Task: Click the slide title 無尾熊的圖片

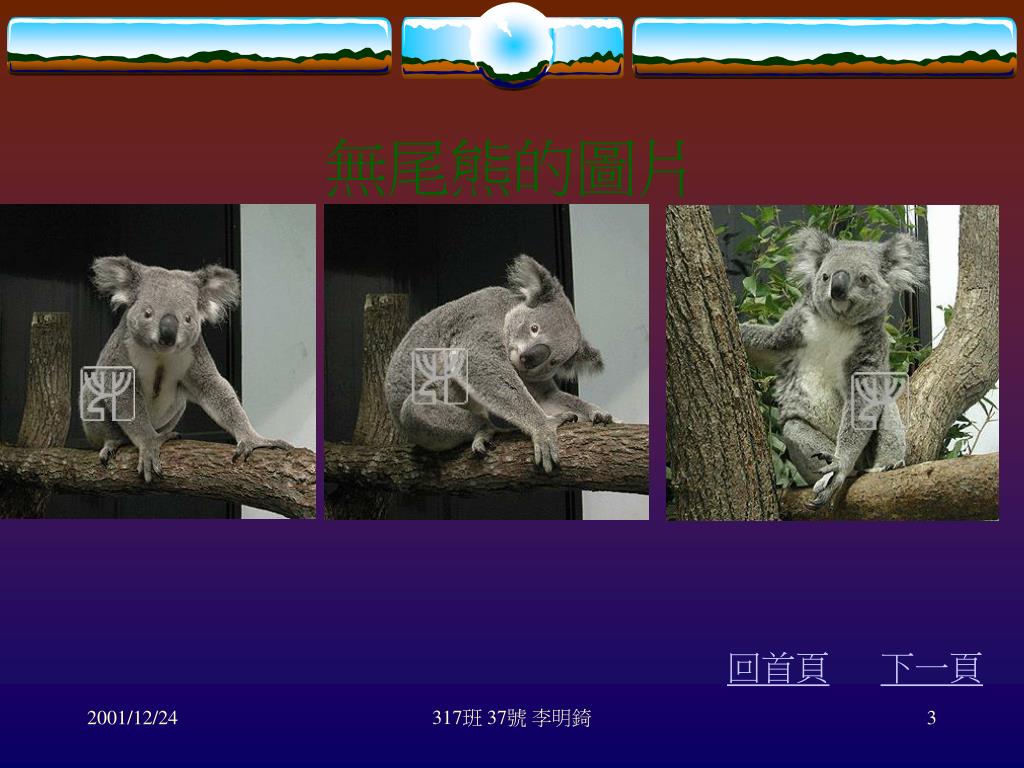Action: point(506,168)
